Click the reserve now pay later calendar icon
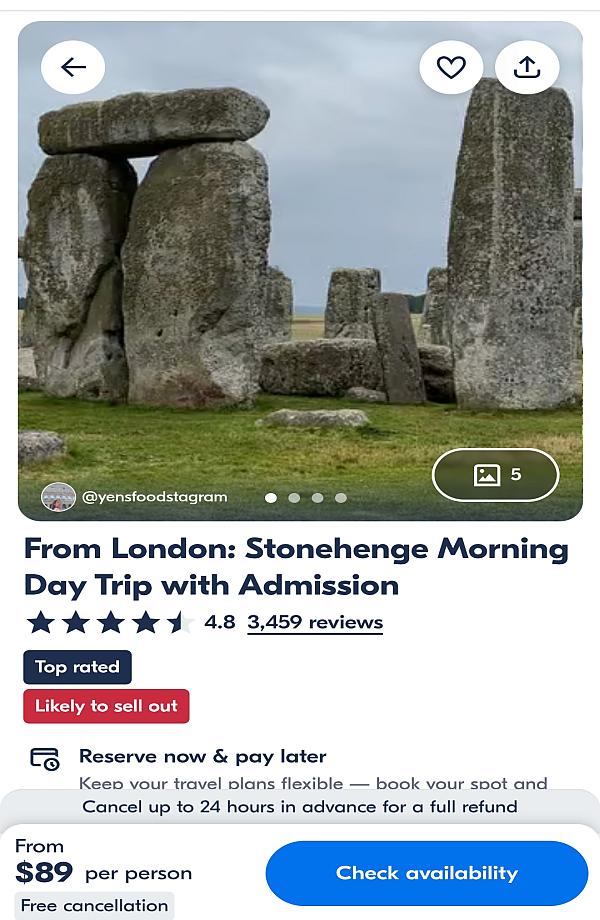Image resolution: width=600 pixels, height=920 pixels. [44, 759]
